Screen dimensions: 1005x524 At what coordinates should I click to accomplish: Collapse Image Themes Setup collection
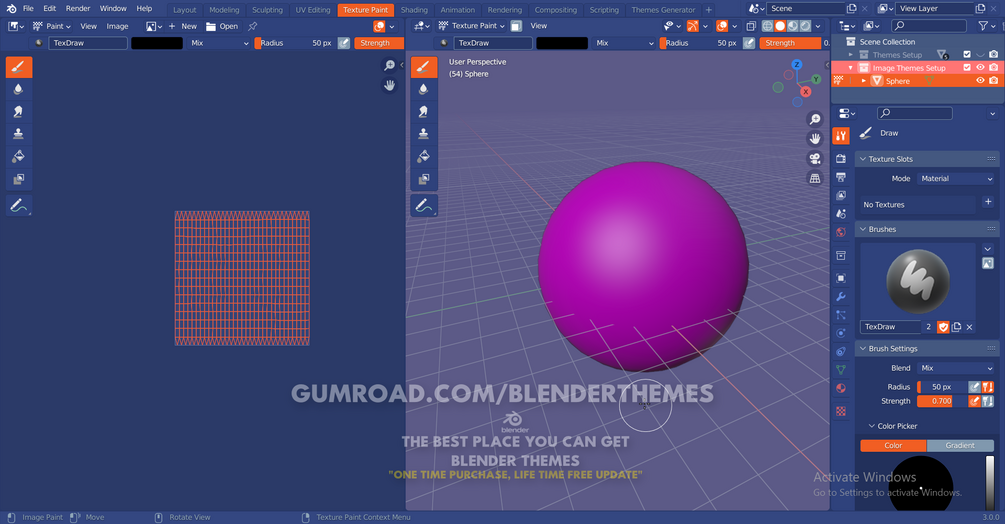[x=851, y=68]
